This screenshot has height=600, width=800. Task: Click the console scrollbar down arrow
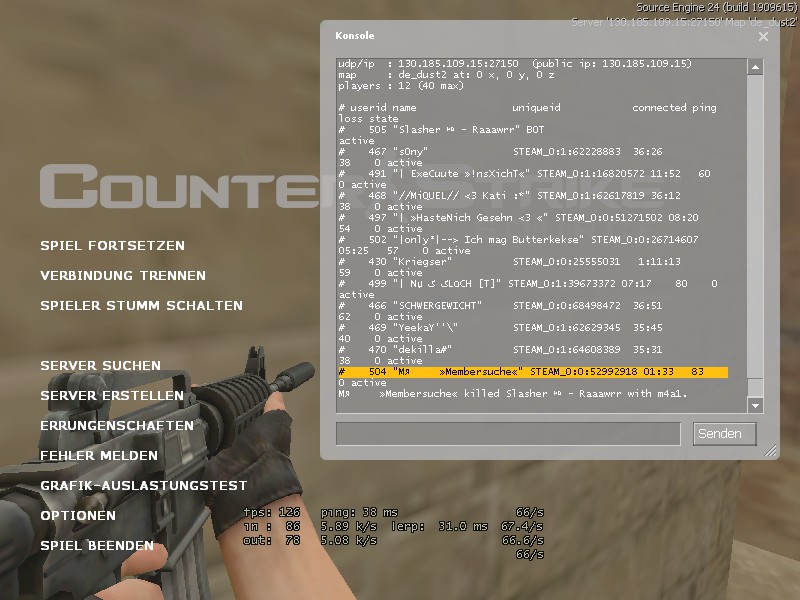(x=755, y=406)
